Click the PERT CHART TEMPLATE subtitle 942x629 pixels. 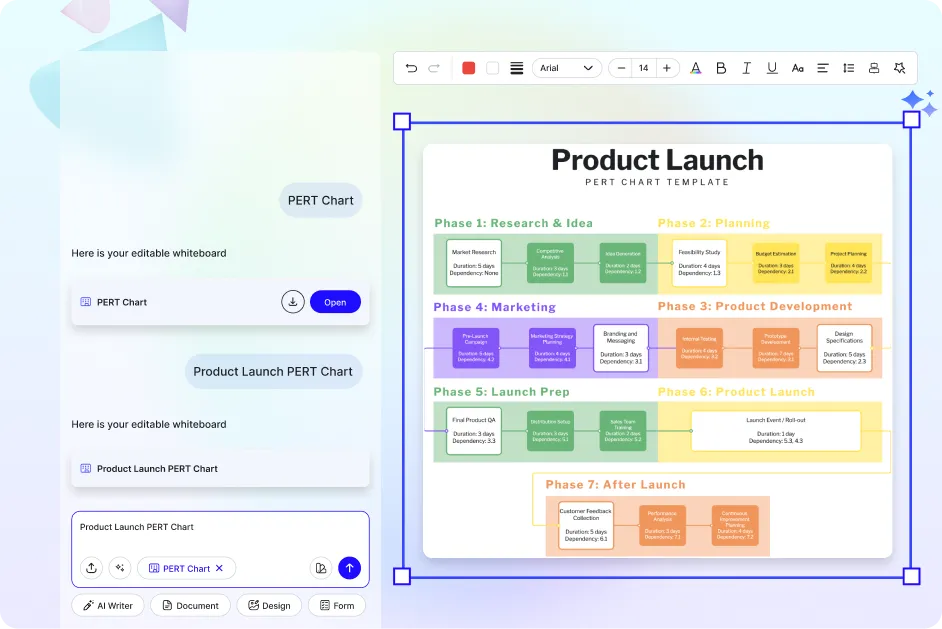click(x=657, y=182)
